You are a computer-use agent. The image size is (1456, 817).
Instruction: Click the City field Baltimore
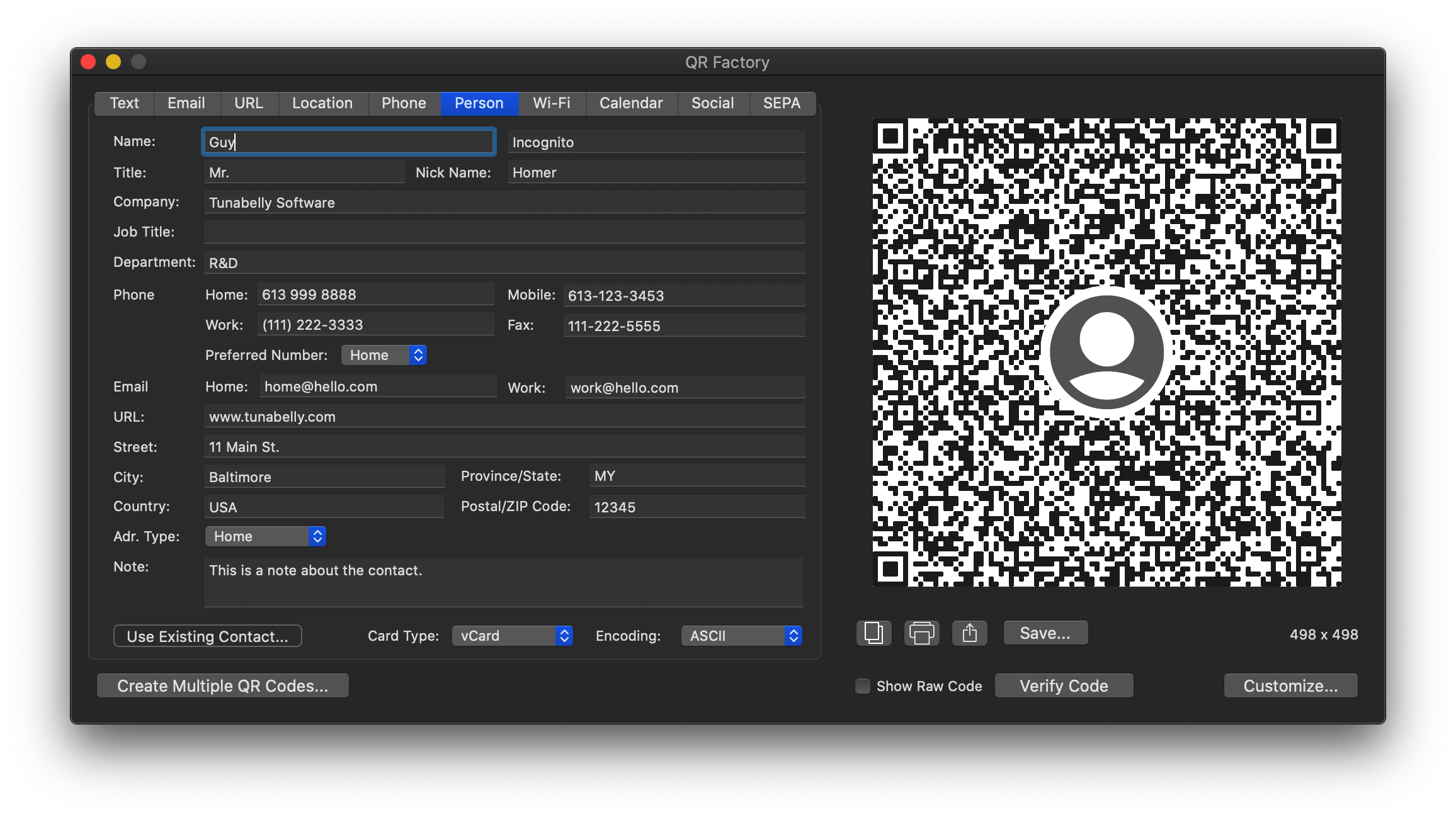click(x=324, y=476)
